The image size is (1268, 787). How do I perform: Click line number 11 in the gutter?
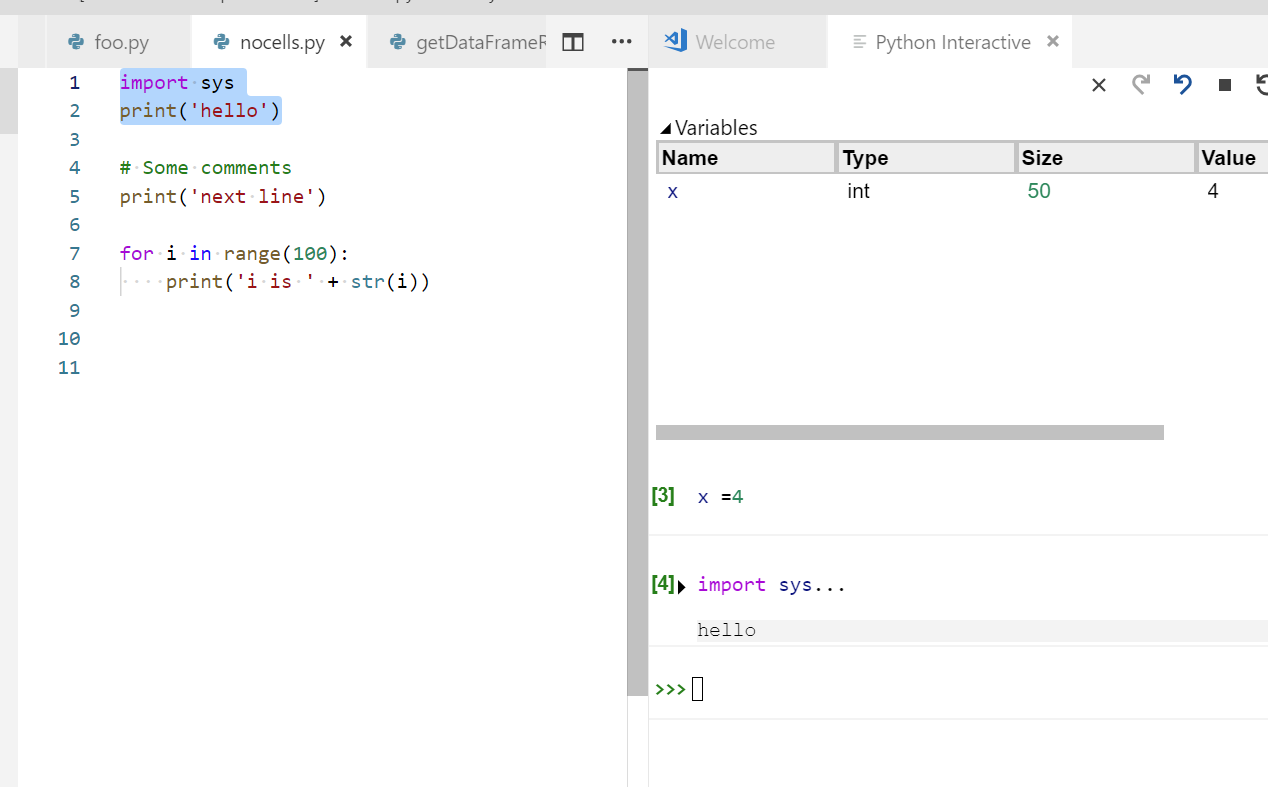(69, 368)
